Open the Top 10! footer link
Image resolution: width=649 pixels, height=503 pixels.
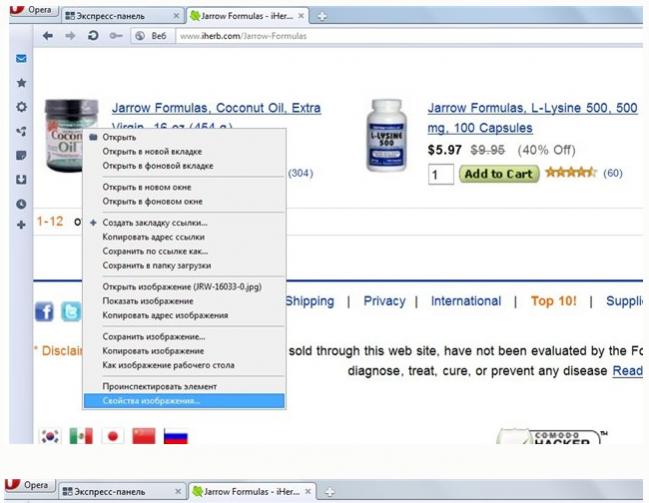tap(553, 301)
